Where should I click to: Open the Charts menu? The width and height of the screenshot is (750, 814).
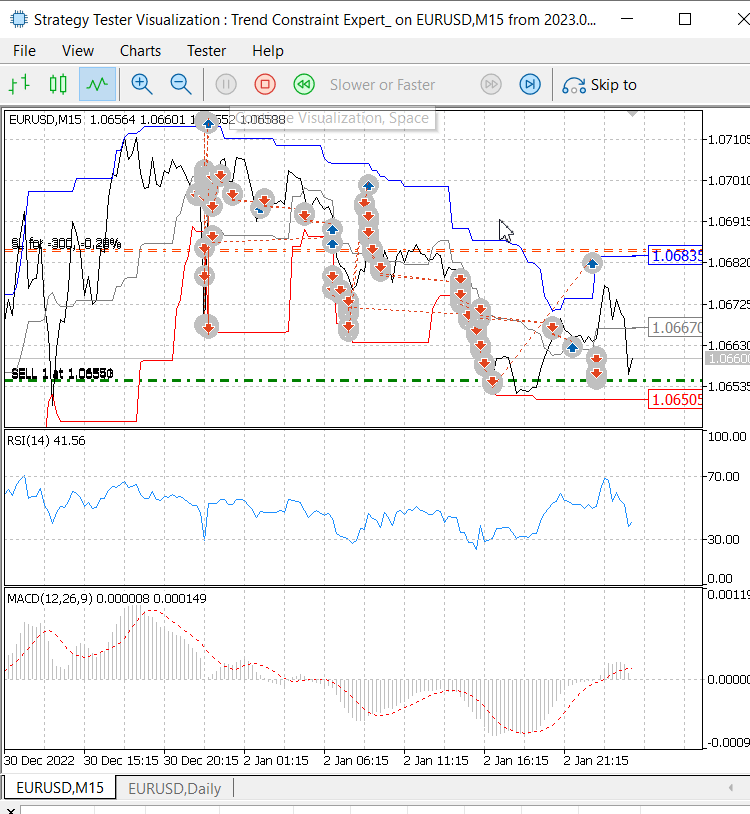140,51
